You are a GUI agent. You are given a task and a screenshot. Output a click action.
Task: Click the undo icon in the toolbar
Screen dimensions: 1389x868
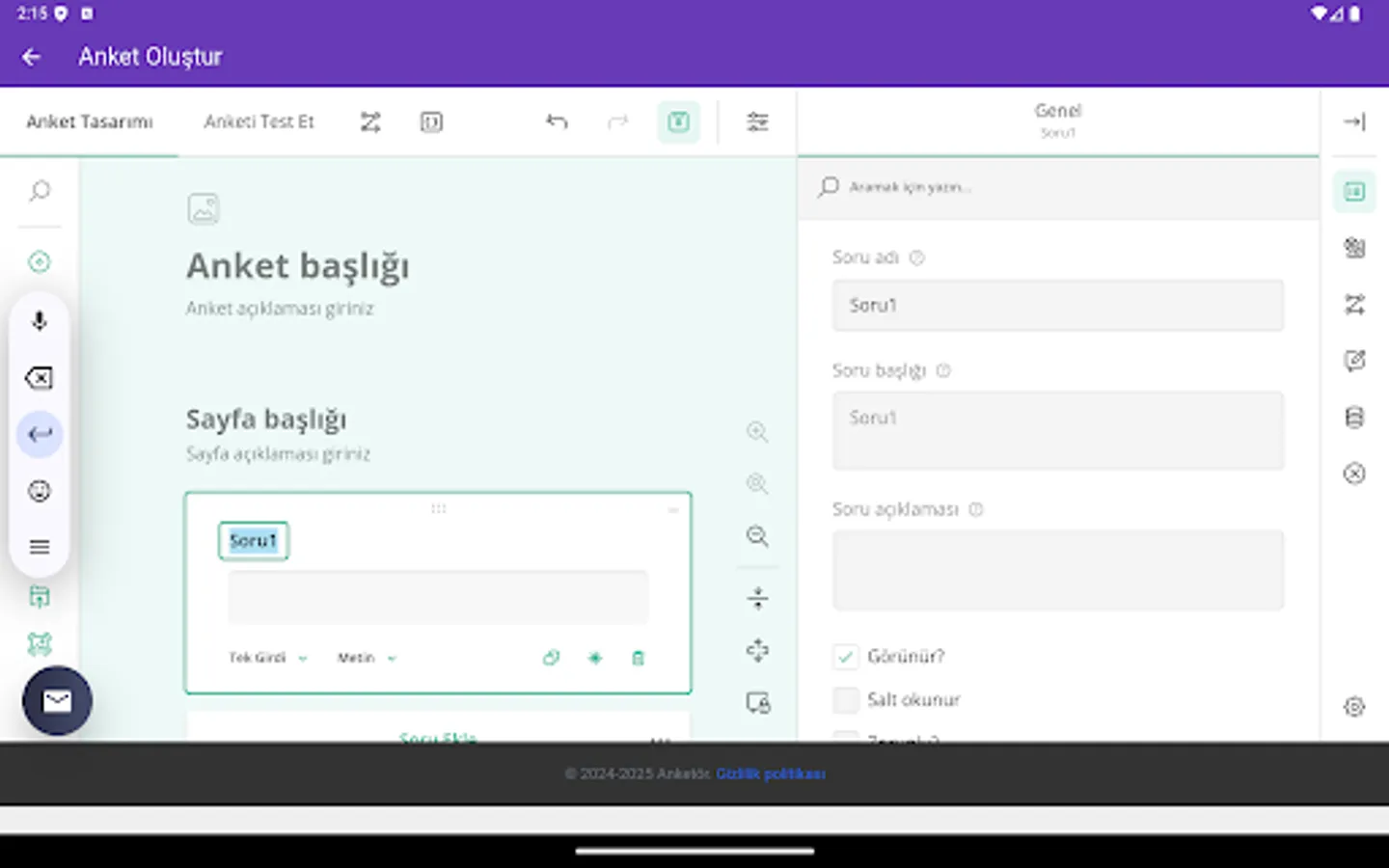coord(557,122)
